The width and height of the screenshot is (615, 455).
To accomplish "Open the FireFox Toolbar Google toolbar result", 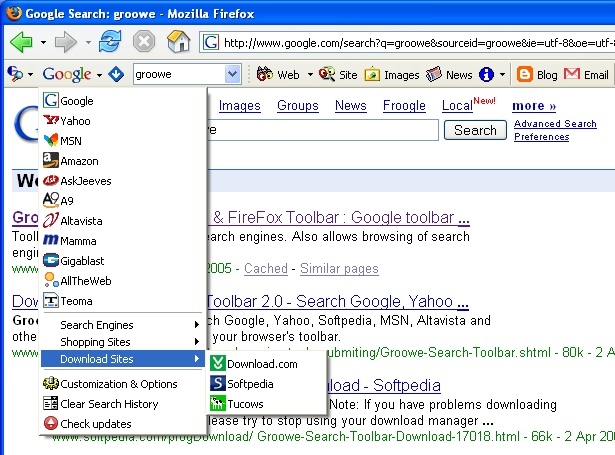I will point(341,217).
